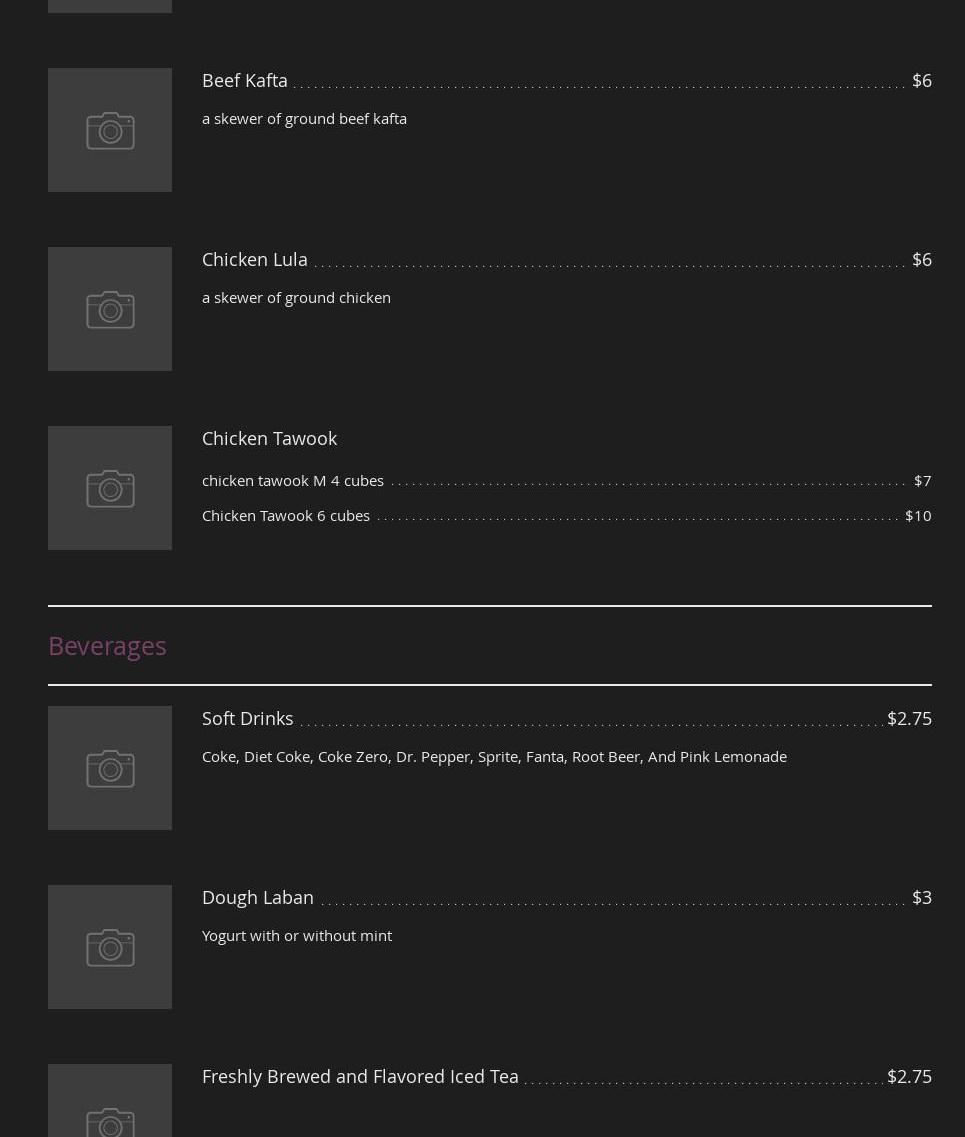Select the Chicken Tawook item heading
Image resolution: width=965 pixels, height=1137 pixels.
pos(269,438)
